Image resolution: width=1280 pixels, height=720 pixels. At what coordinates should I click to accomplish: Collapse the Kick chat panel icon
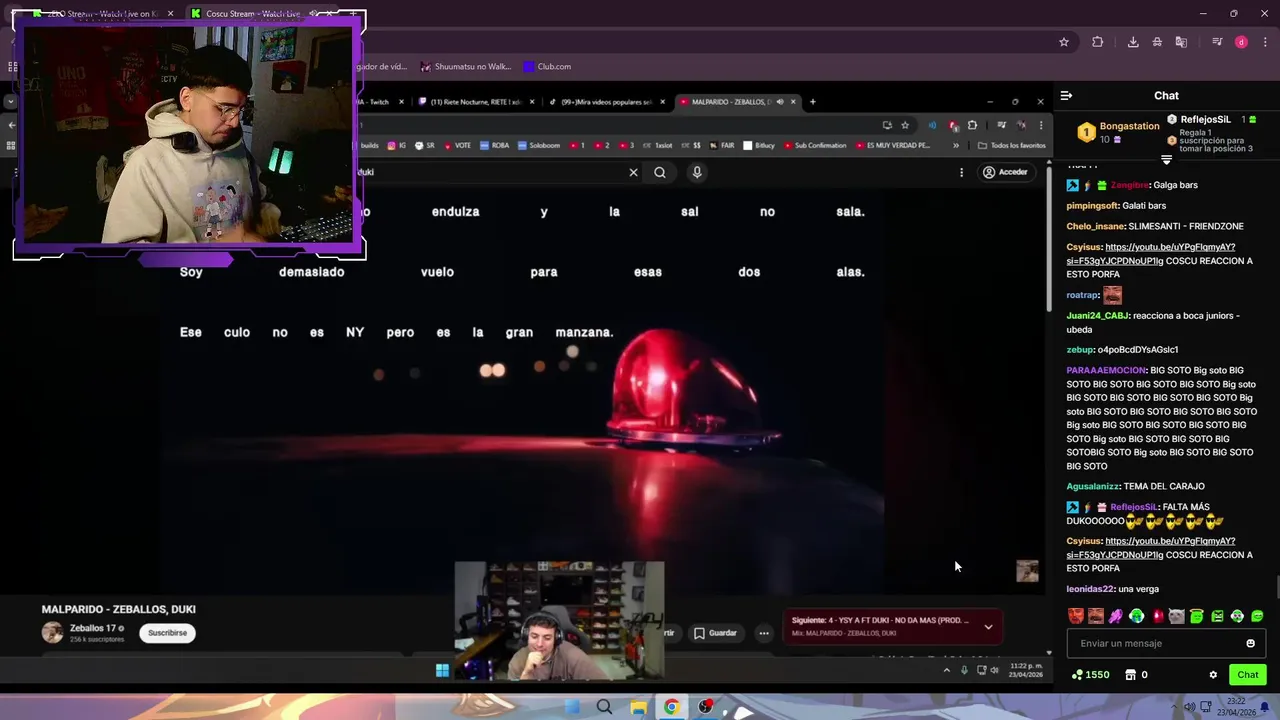pyautogui.click(x=1066, y=96)
